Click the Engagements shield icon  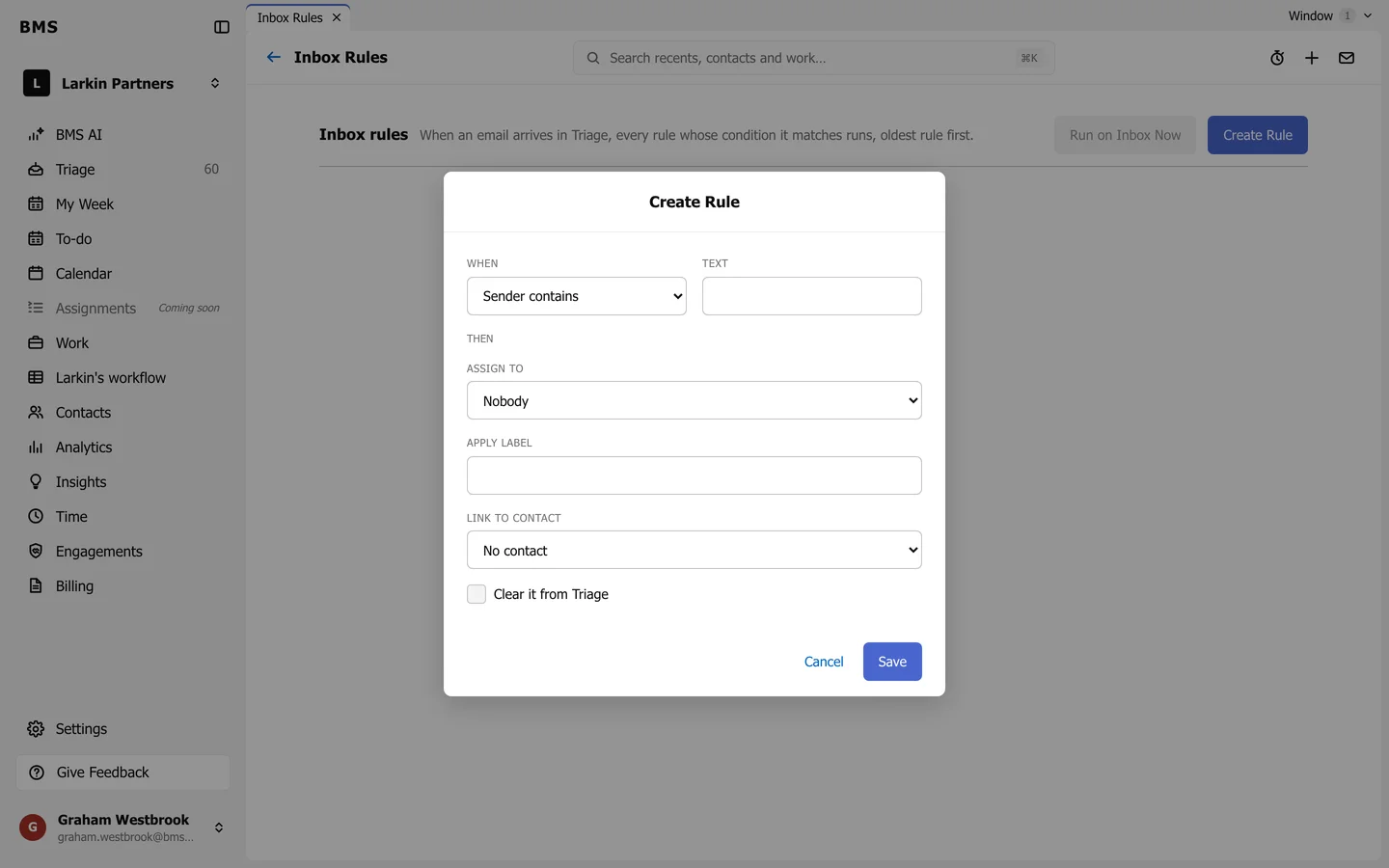tap(36, 552)
